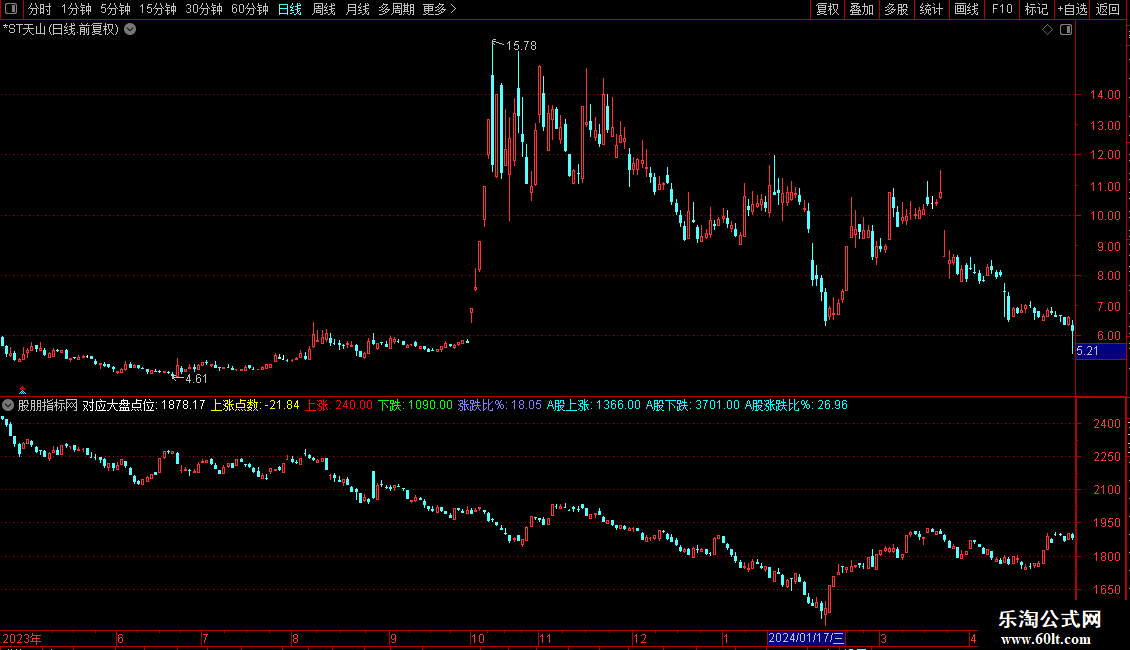Click the 2400 indicator axis label
1130x650 pixels.
(x=1107, y=424)
